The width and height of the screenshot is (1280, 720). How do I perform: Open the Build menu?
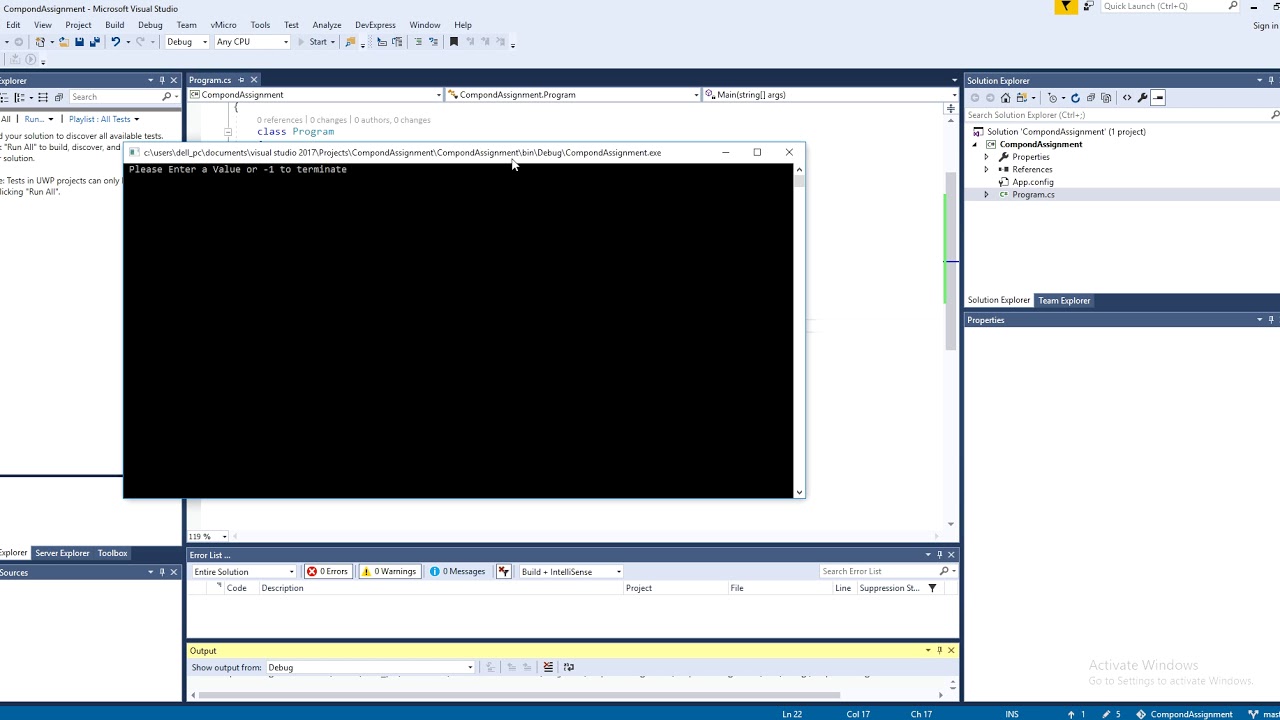pyautogui.click(x=115, y=25)
